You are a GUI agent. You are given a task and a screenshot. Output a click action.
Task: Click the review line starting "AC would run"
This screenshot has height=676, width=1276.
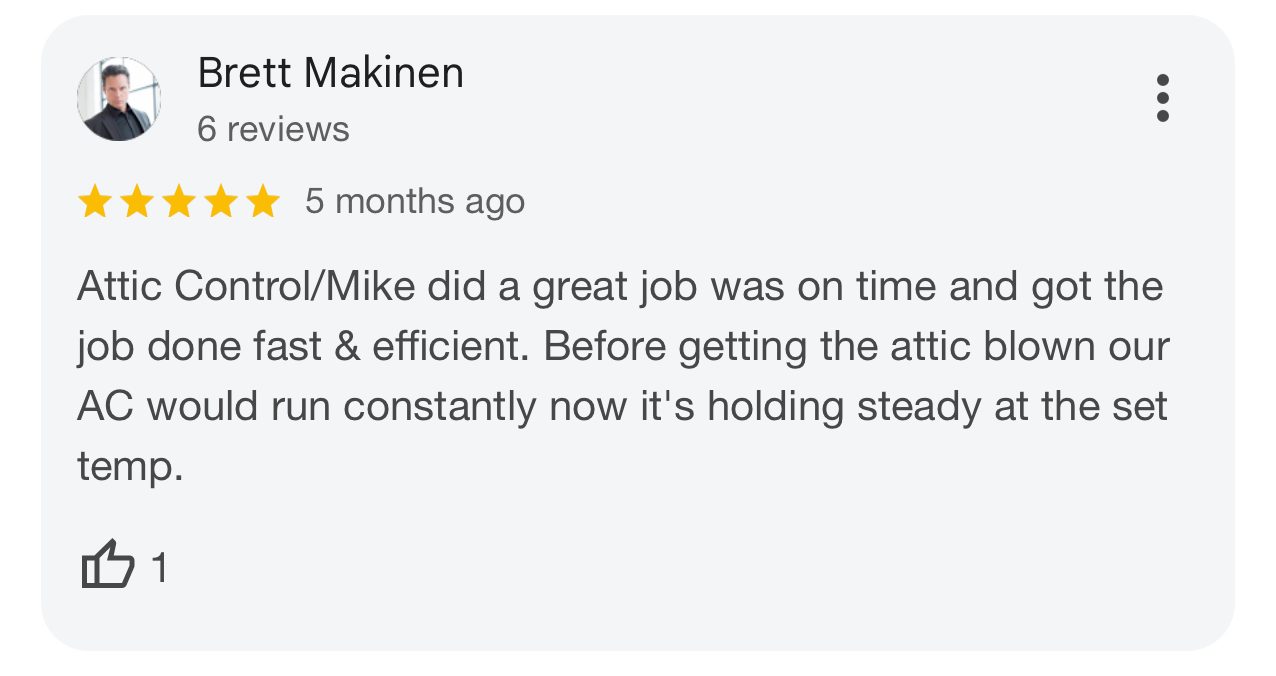coord(622,407)
